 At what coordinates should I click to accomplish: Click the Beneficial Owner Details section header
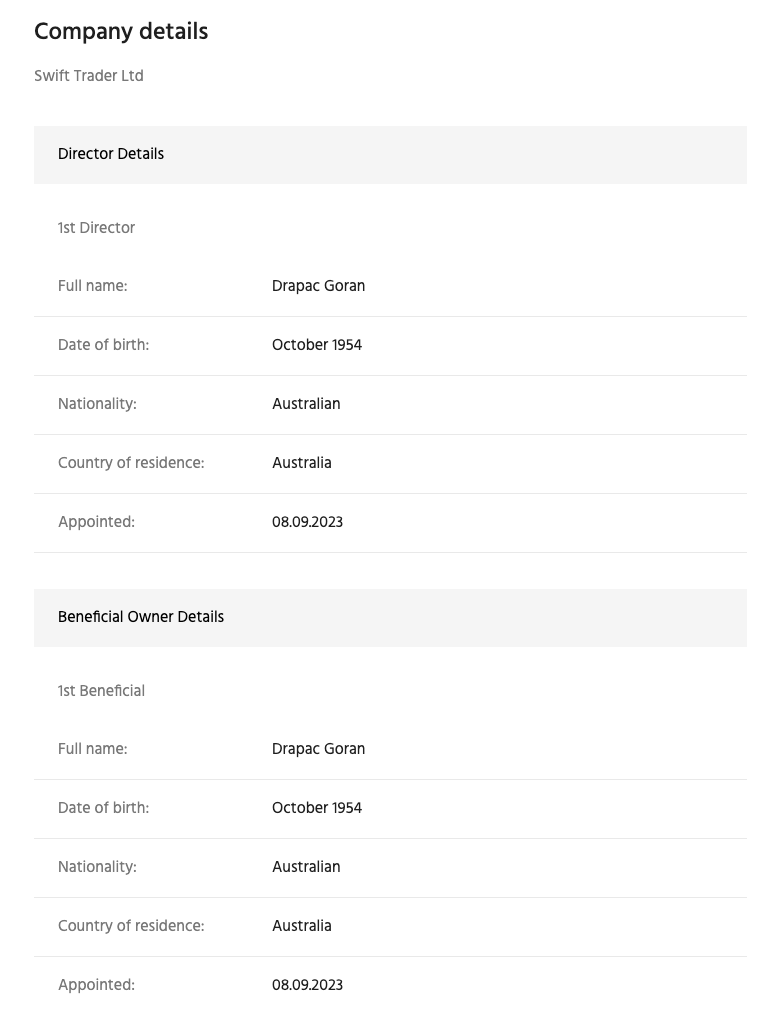pyautogui.click(x=390, y=618)
